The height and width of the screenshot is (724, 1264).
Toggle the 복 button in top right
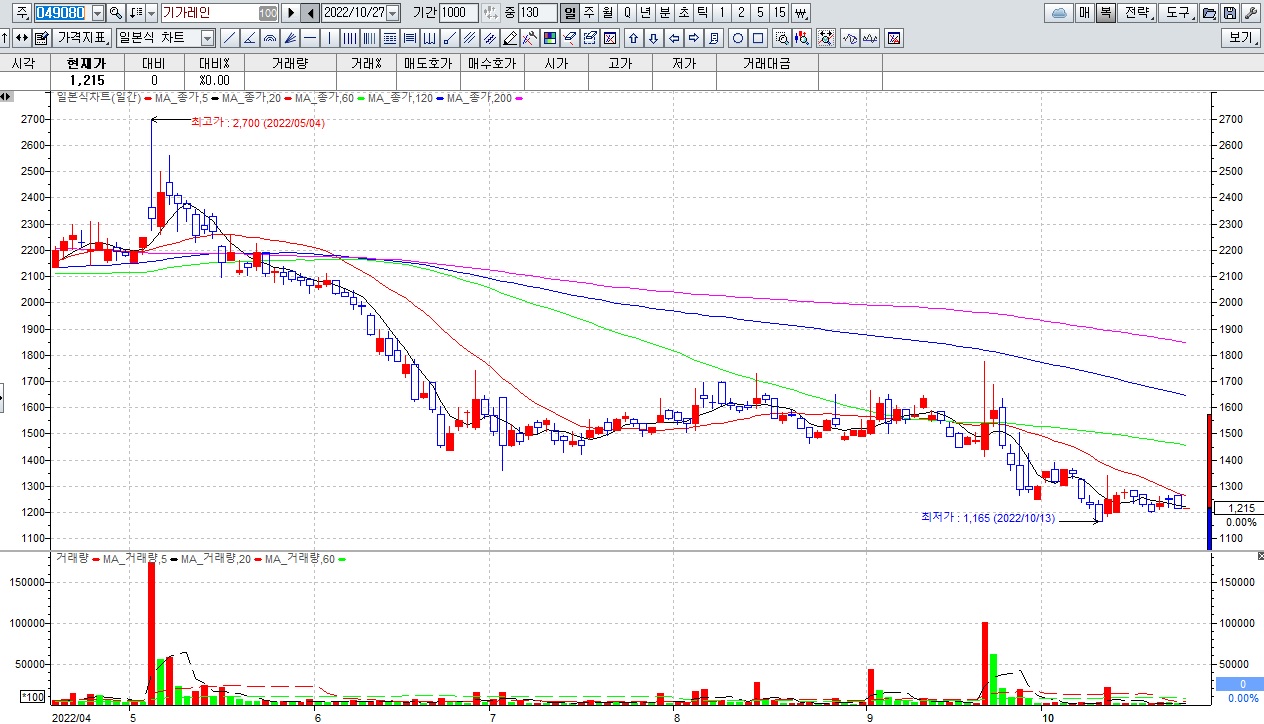click(1105, 13)
